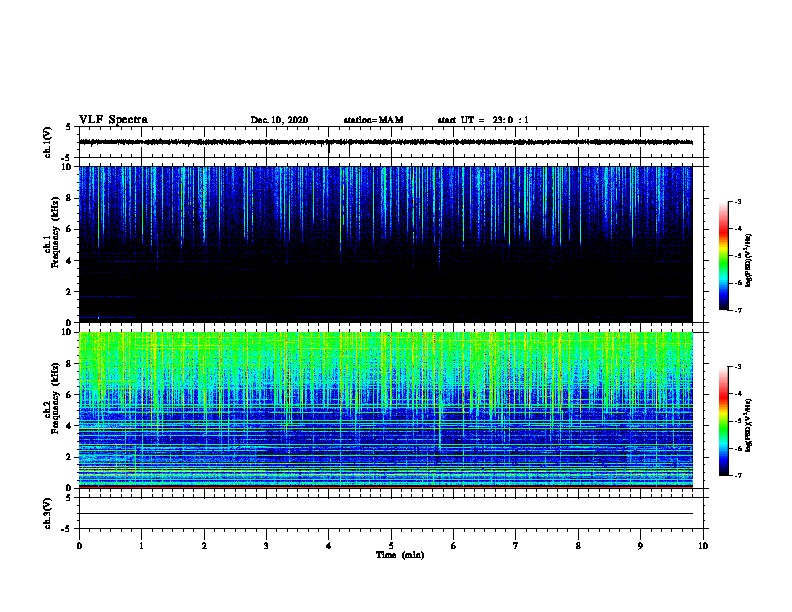Click the "10" frequency tick on ch.1 spectrogram

click(x=68, y=167)
